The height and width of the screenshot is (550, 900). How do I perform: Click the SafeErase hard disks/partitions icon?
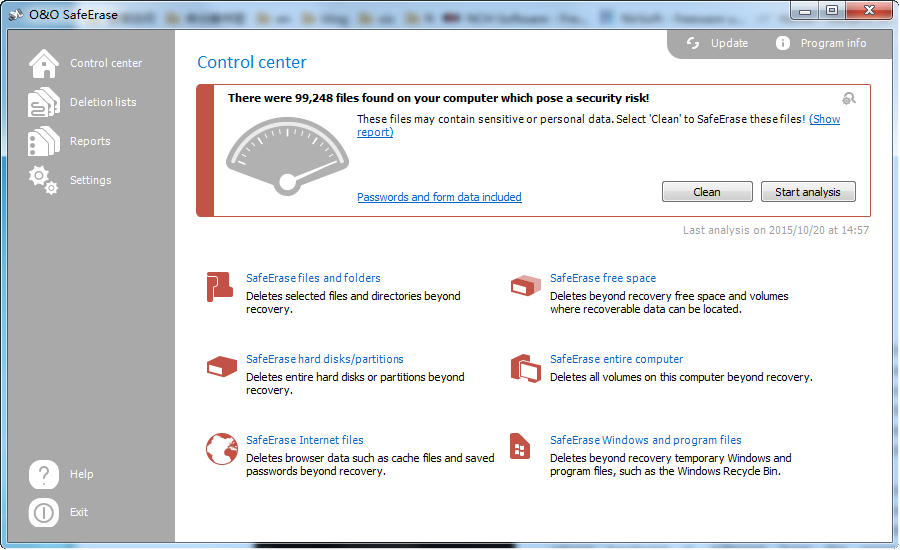tap(220, 367)
